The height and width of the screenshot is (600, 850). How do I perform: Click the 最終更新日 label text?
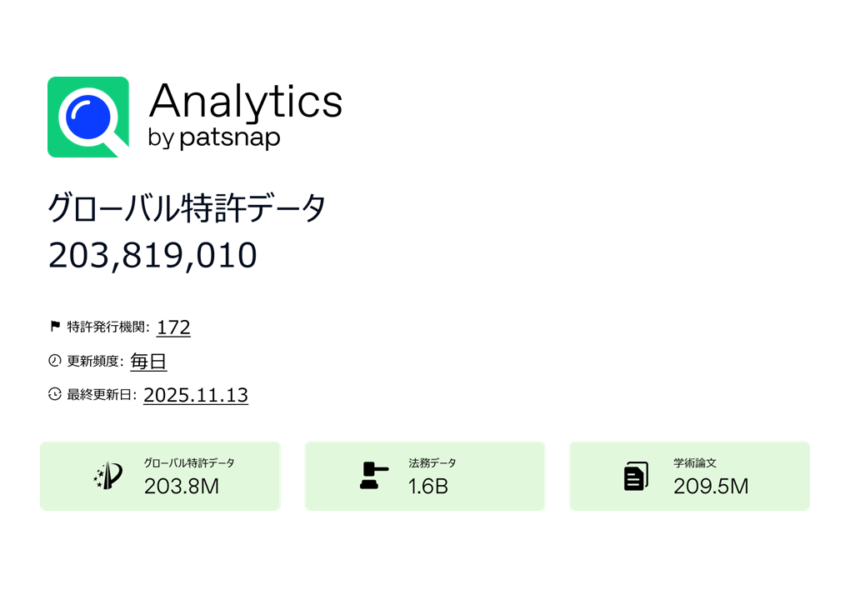pos(102,396)
